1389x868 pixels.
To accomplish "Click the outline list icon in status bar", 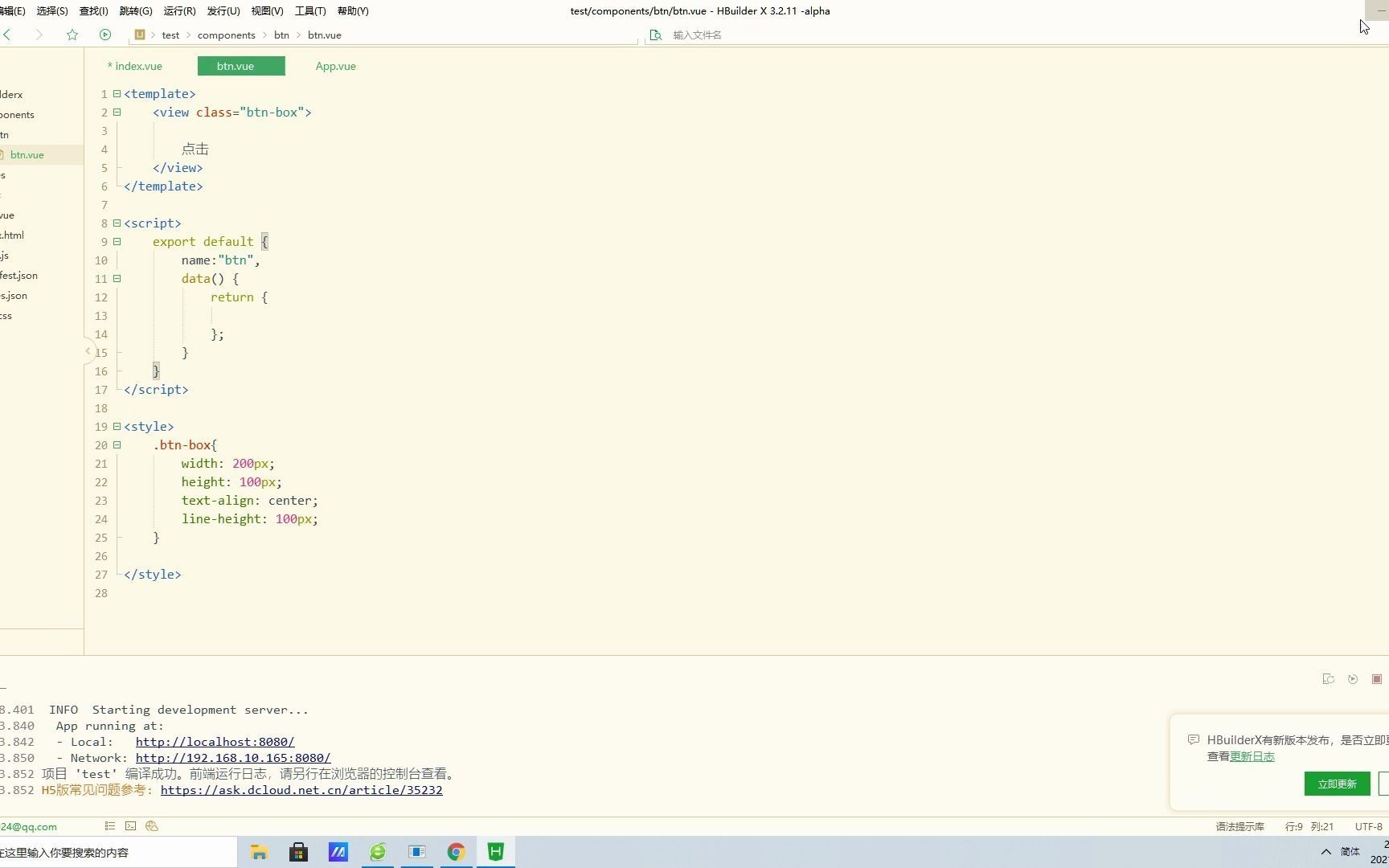I will (110, 826).
